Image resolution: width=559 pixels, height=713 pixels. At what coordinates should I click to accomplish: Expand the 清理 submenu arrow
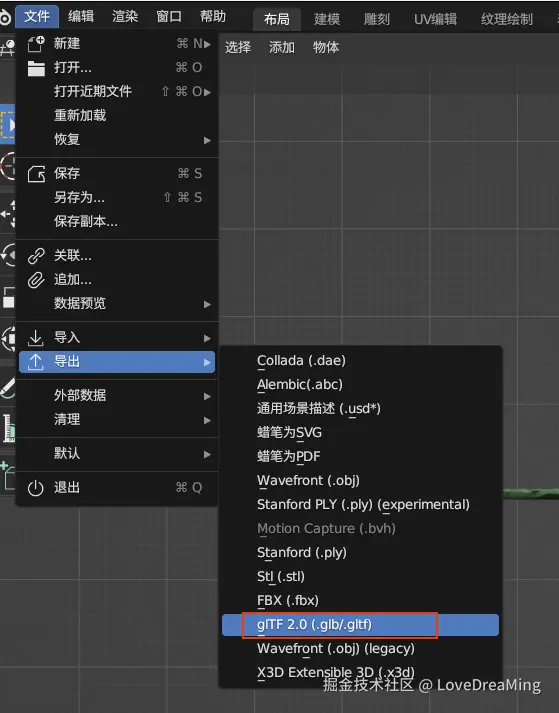(207, 420)
